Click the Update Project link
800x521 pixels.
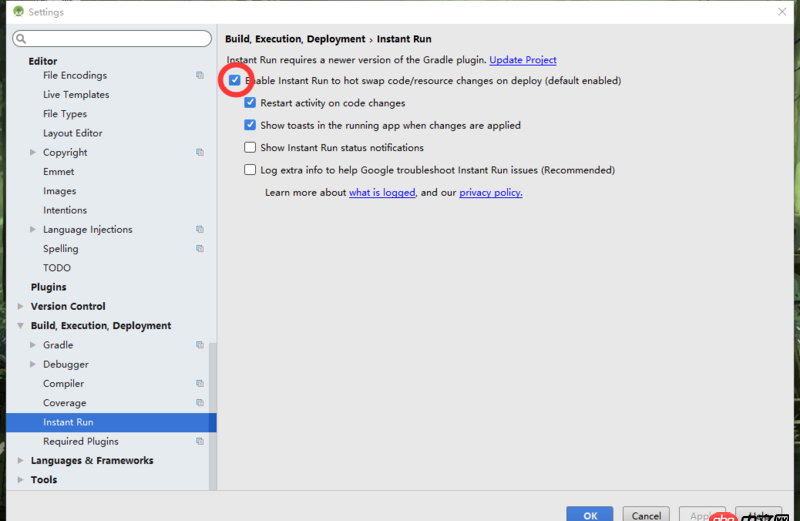click(522, 60)
